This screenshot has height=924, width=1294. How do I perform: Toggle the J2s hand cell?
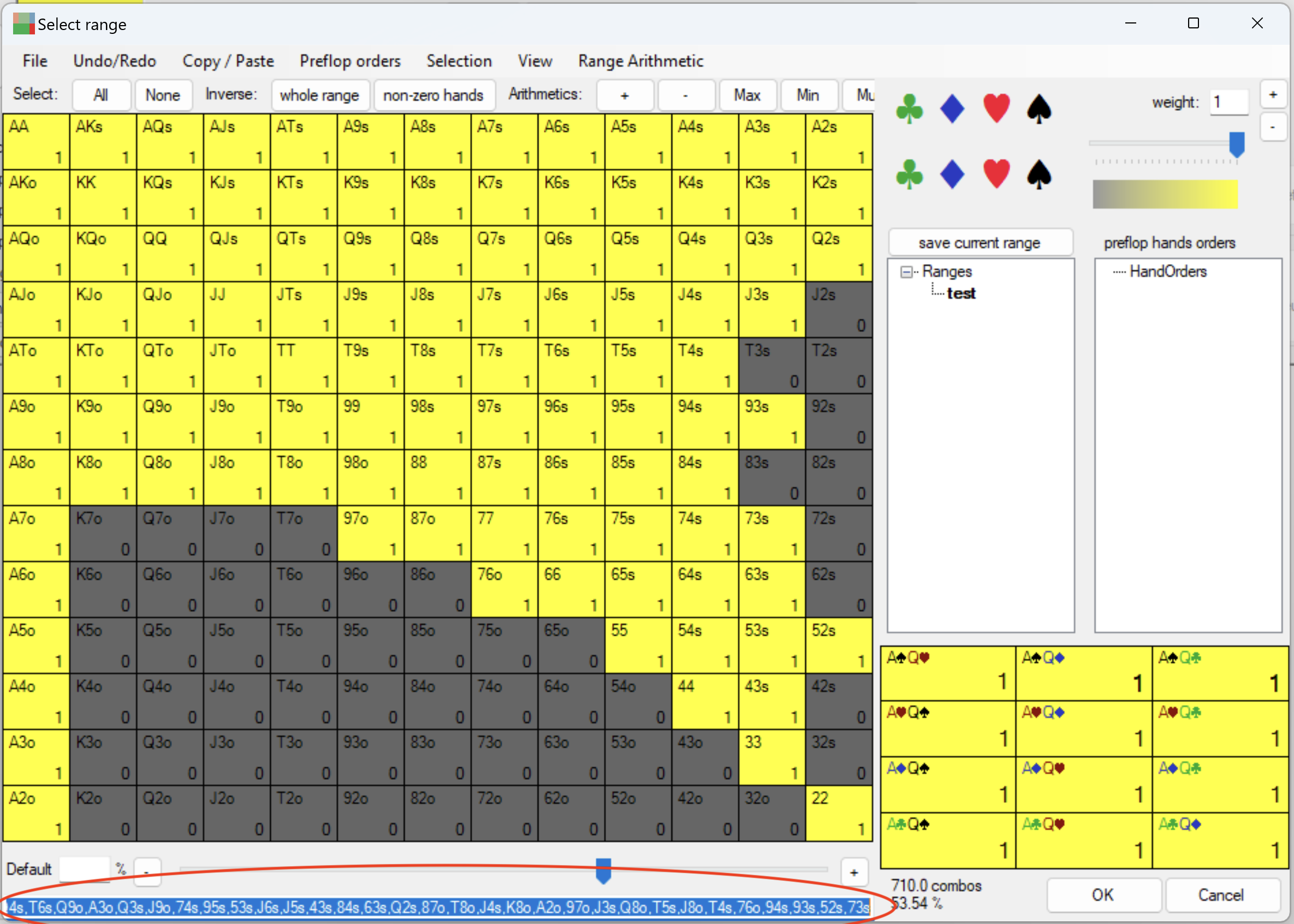tap(839, 310)
